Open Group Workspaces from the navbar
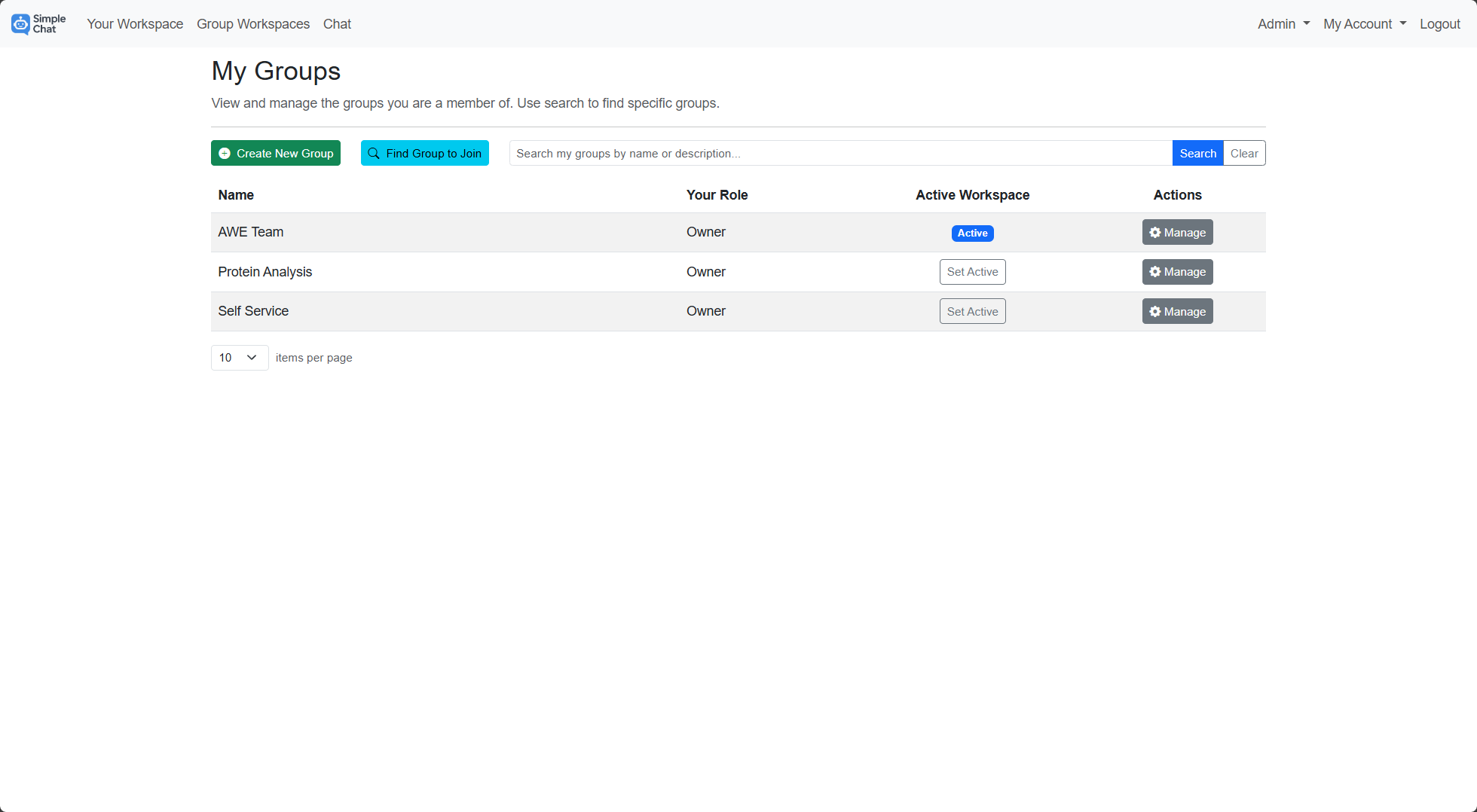 click(253, 24)
